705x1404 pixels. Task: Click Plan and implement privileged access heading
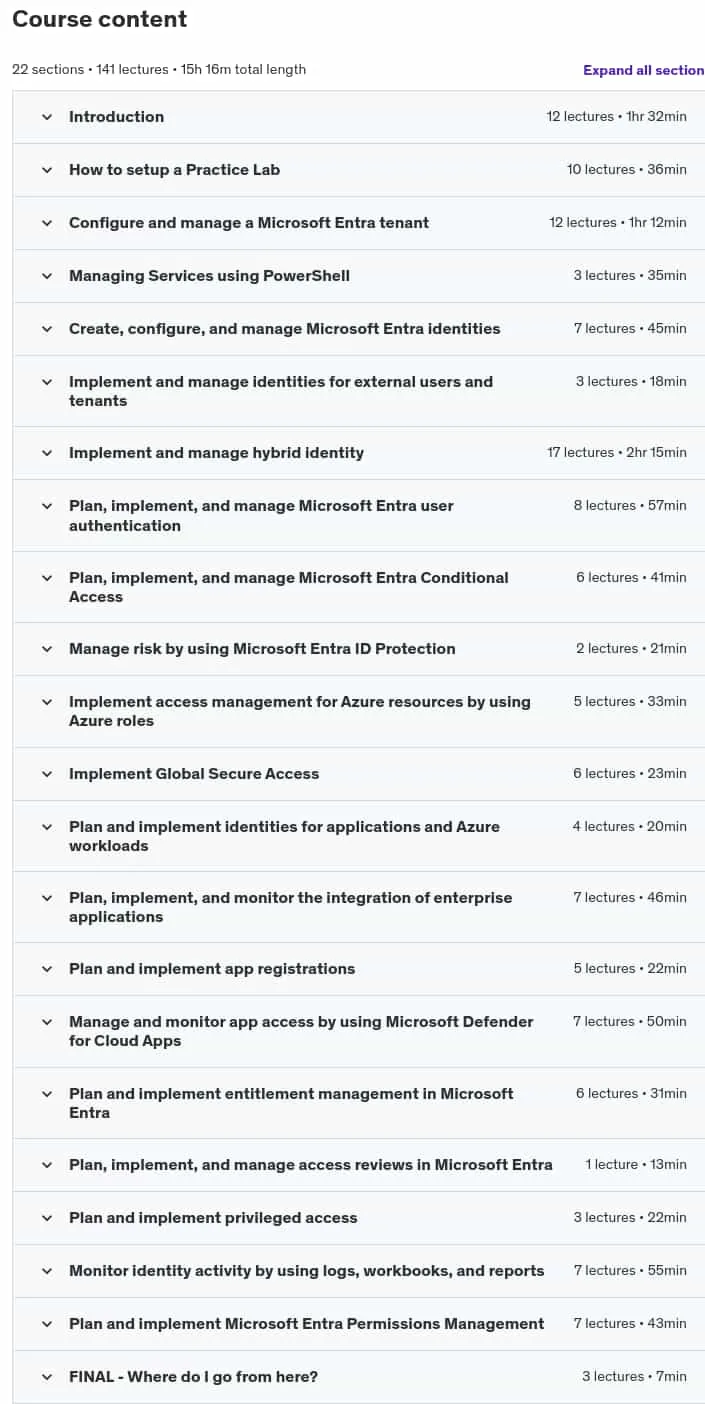click(213, 1218)
